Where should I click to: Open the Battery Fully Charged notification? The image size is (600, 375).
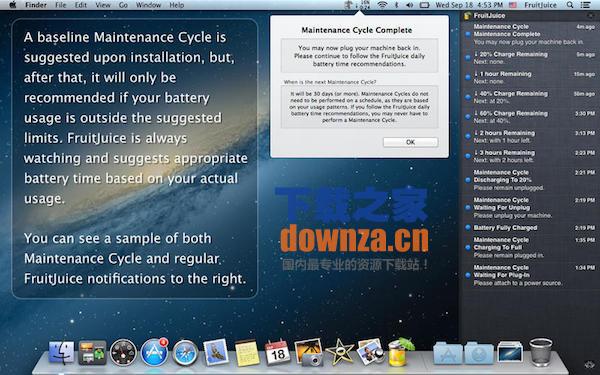pyautogui.click(x=530, y=228)
